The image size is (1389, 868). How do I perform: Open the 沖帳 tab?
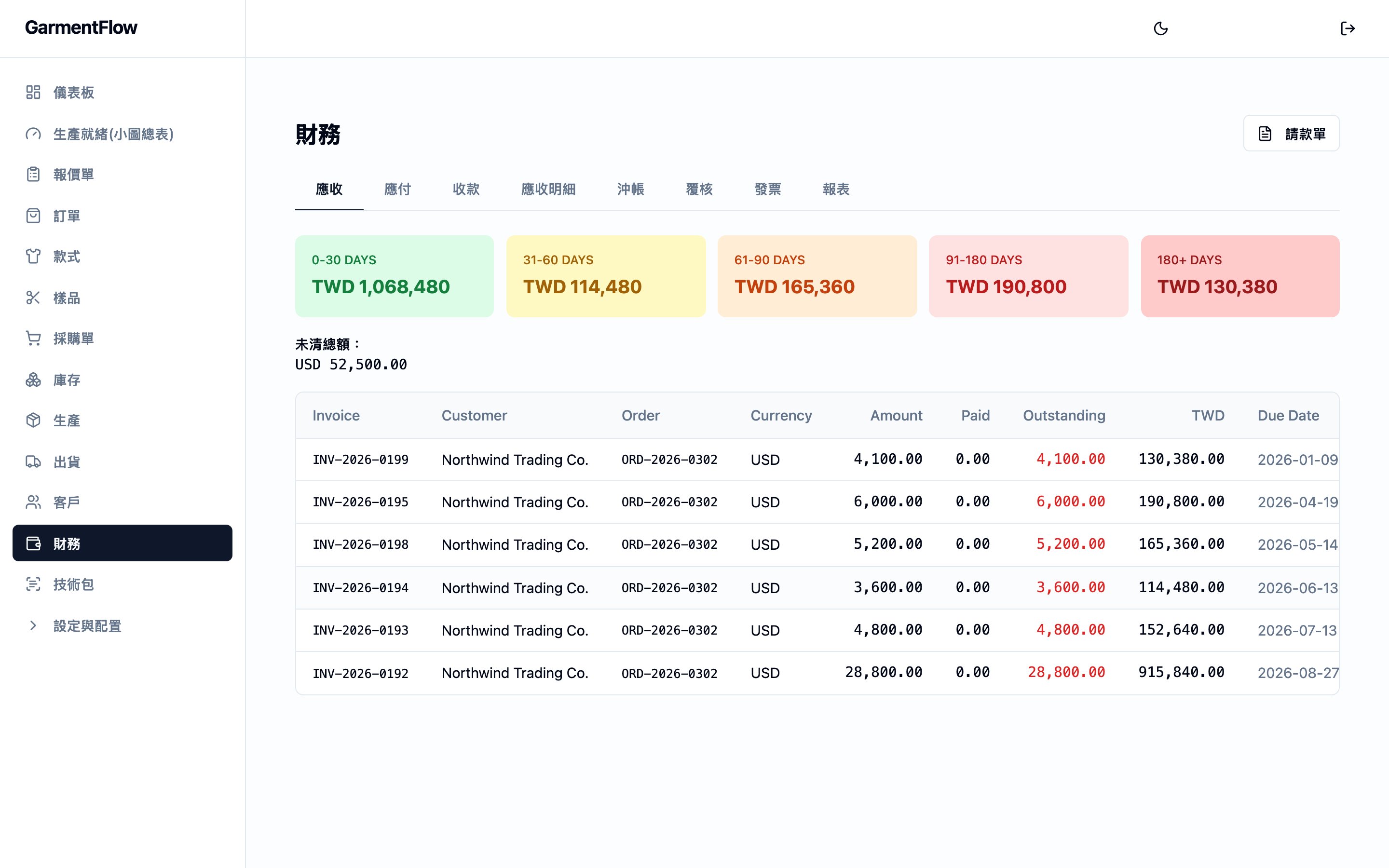click(630, 190)
